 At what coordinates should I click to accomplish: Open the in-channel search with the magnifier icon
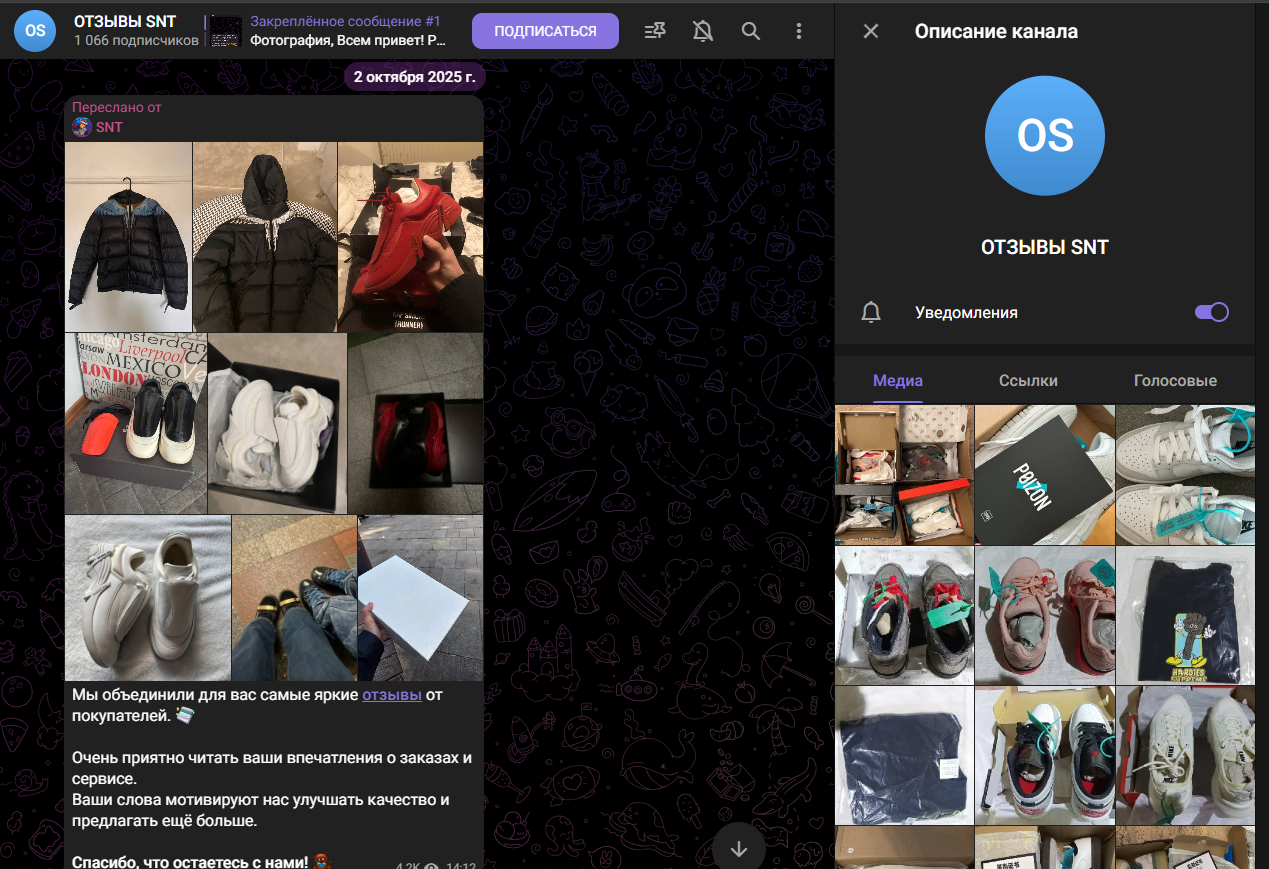tap(750, 31)
